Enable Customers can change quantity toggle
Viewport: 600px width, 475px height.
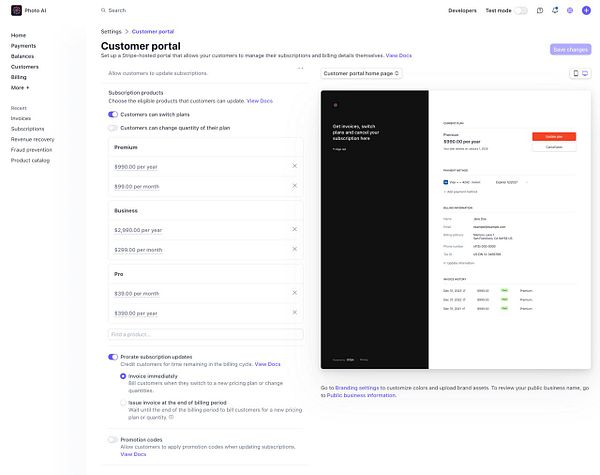pos(113,128)
